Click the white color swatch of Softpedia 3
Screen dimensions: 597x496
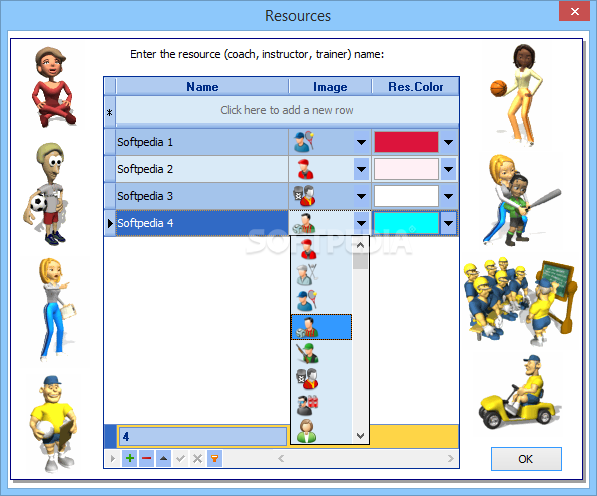pyautogui.click(x=406, y=196)
